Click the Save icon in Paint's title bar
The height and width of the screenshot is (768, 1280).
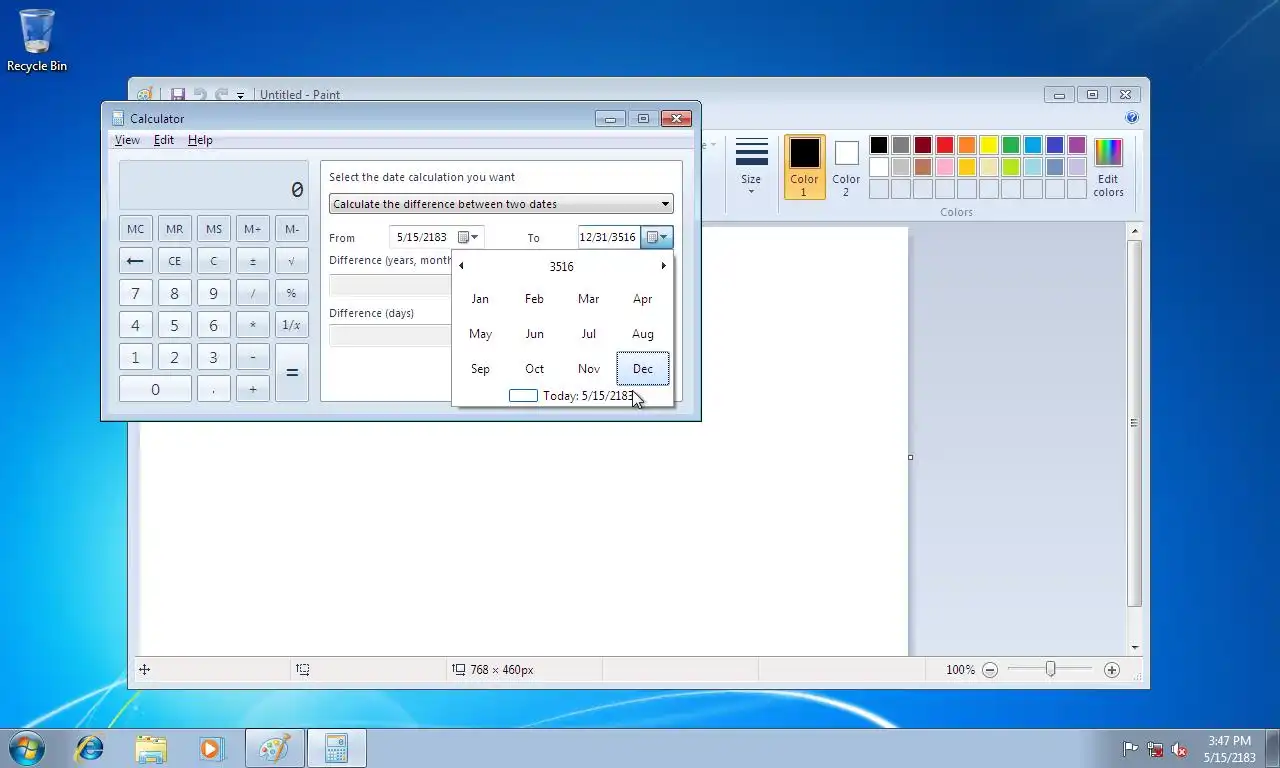pyautogui.click(x=178, y=94)
